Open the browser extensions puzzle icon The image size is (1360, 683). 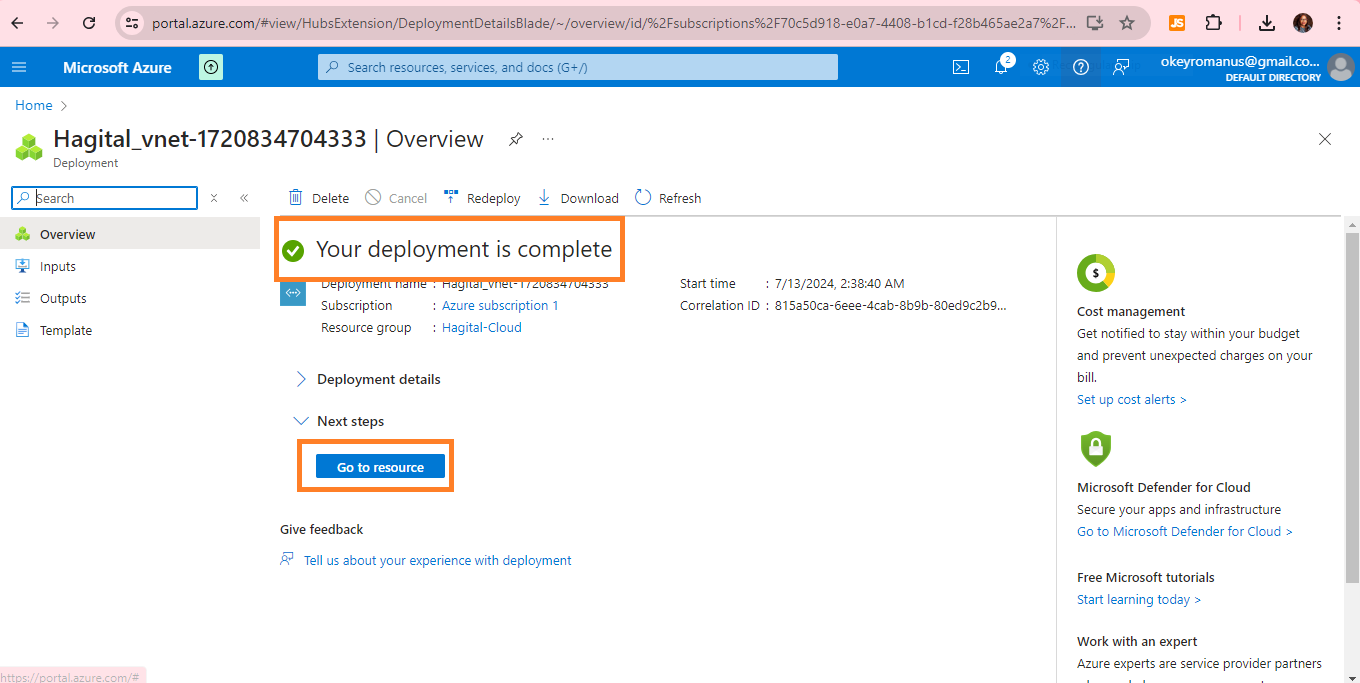pyautogui.click(x=1213, y=22)
